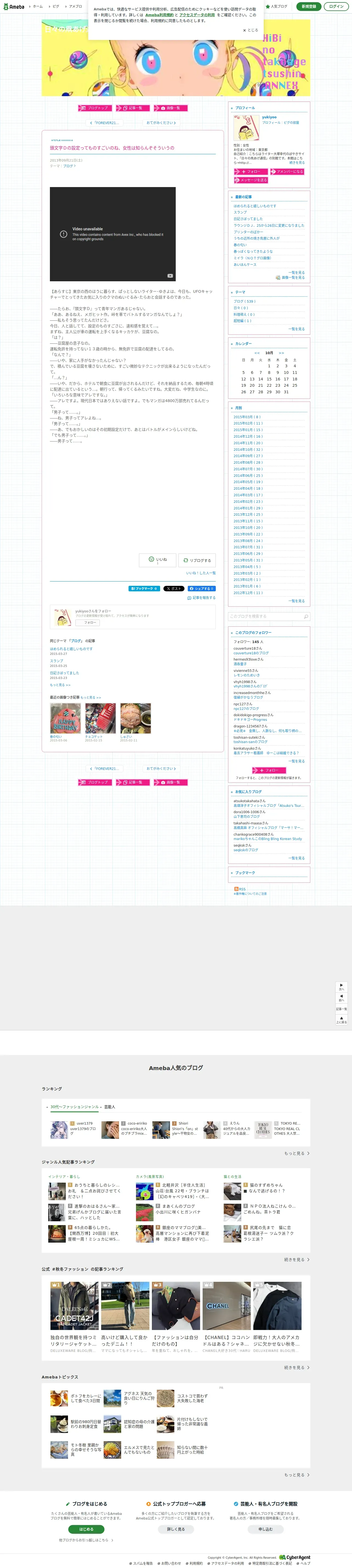Open related article ほめられると嬉しいものです below post
Screen dimensions: 352x1568
[71, 649]
